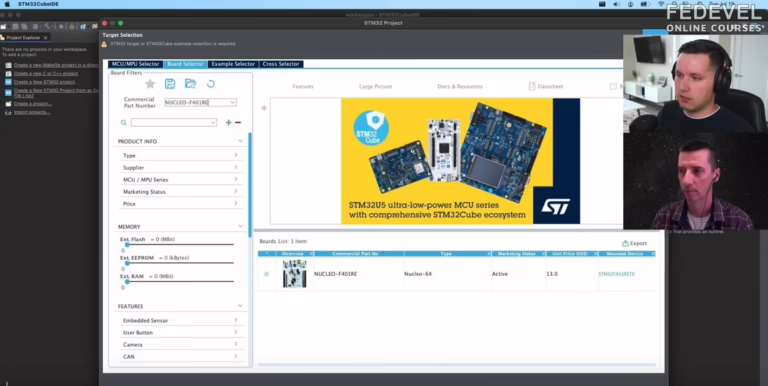Click the board filters vertical scrollbar
768x386 pixels.
pyautogui.click(x=250, y=185)
